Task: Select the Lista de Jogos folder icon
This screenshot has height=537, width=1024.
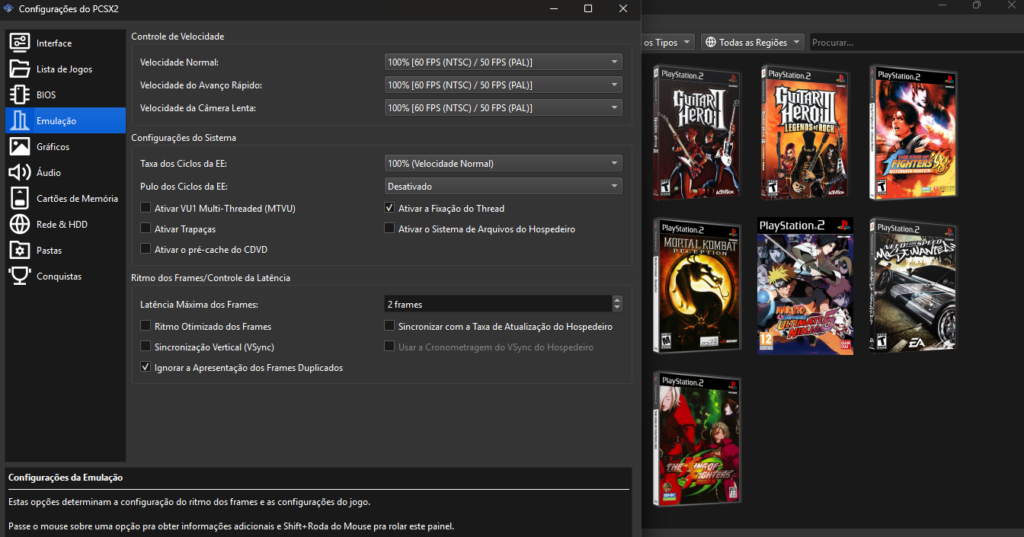Action: click(x=20, y=69)
